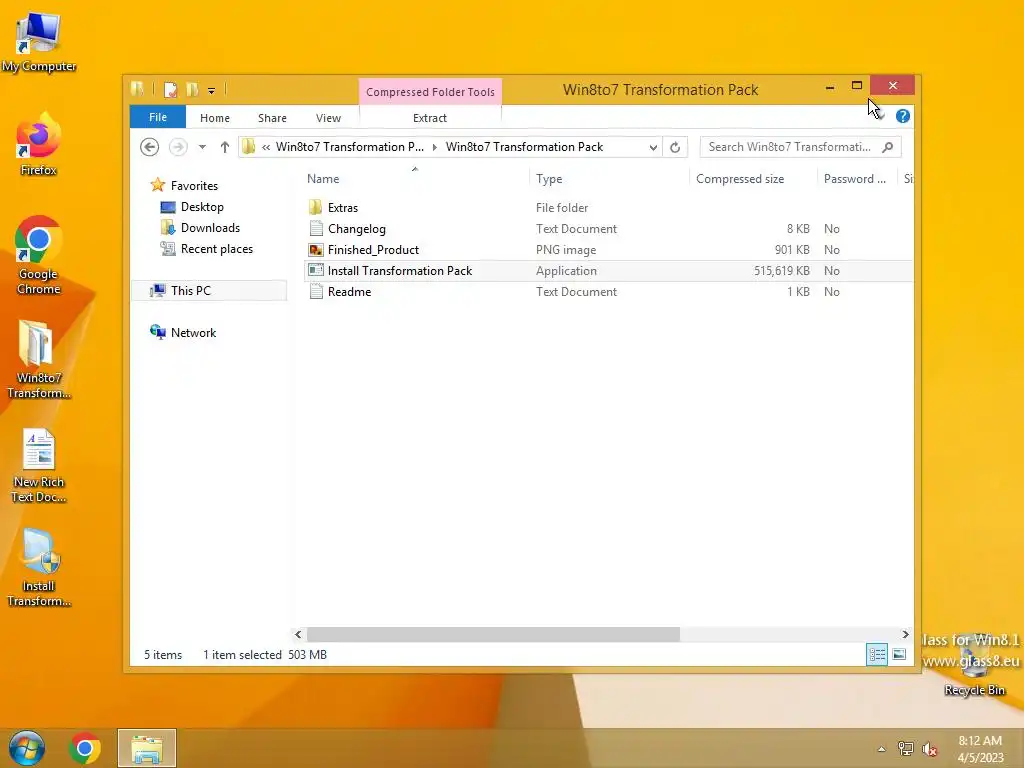This screenshot has height=768, width=1024.
Task: Click the taskbar clock showing 8:12 AM
Action: pos(980,749)
